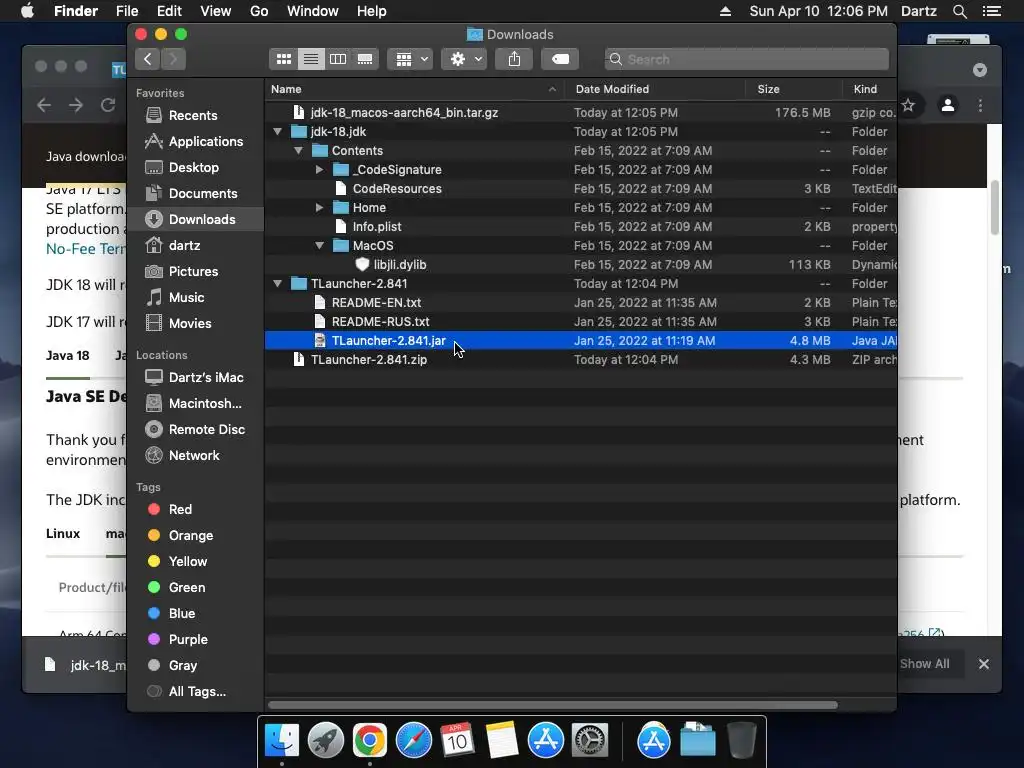Open the Help menu

point(371,11)
